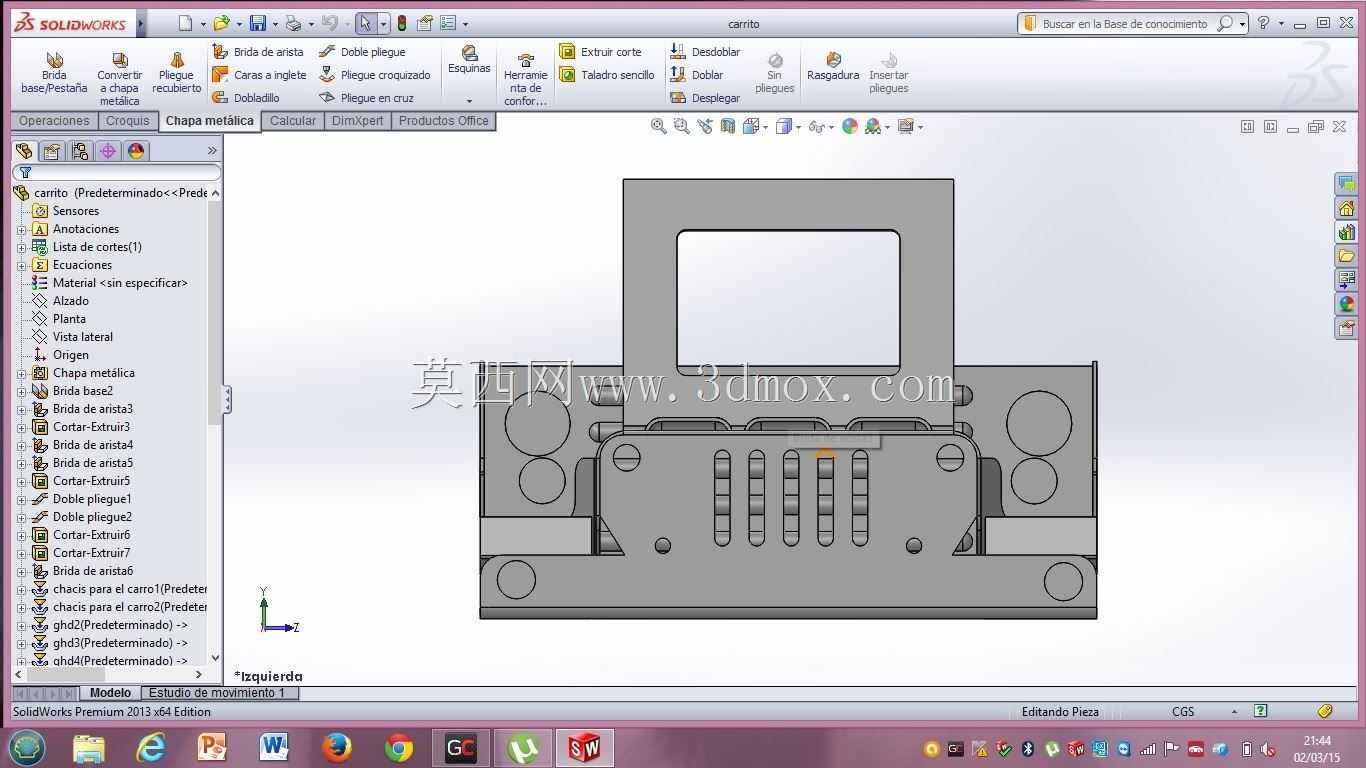Select the Material item in tree

(x=120, y=283)
